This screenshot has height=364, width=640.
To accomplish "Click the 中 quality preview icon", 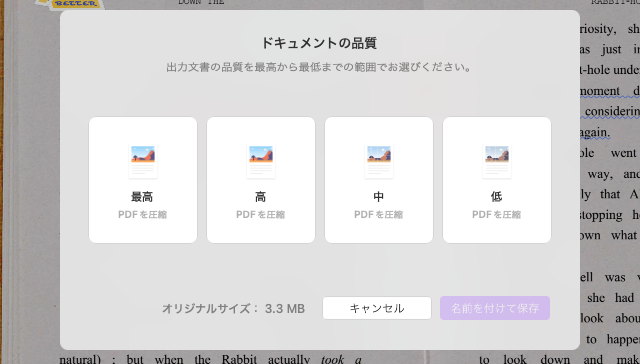I will click(x=379, y=161).
